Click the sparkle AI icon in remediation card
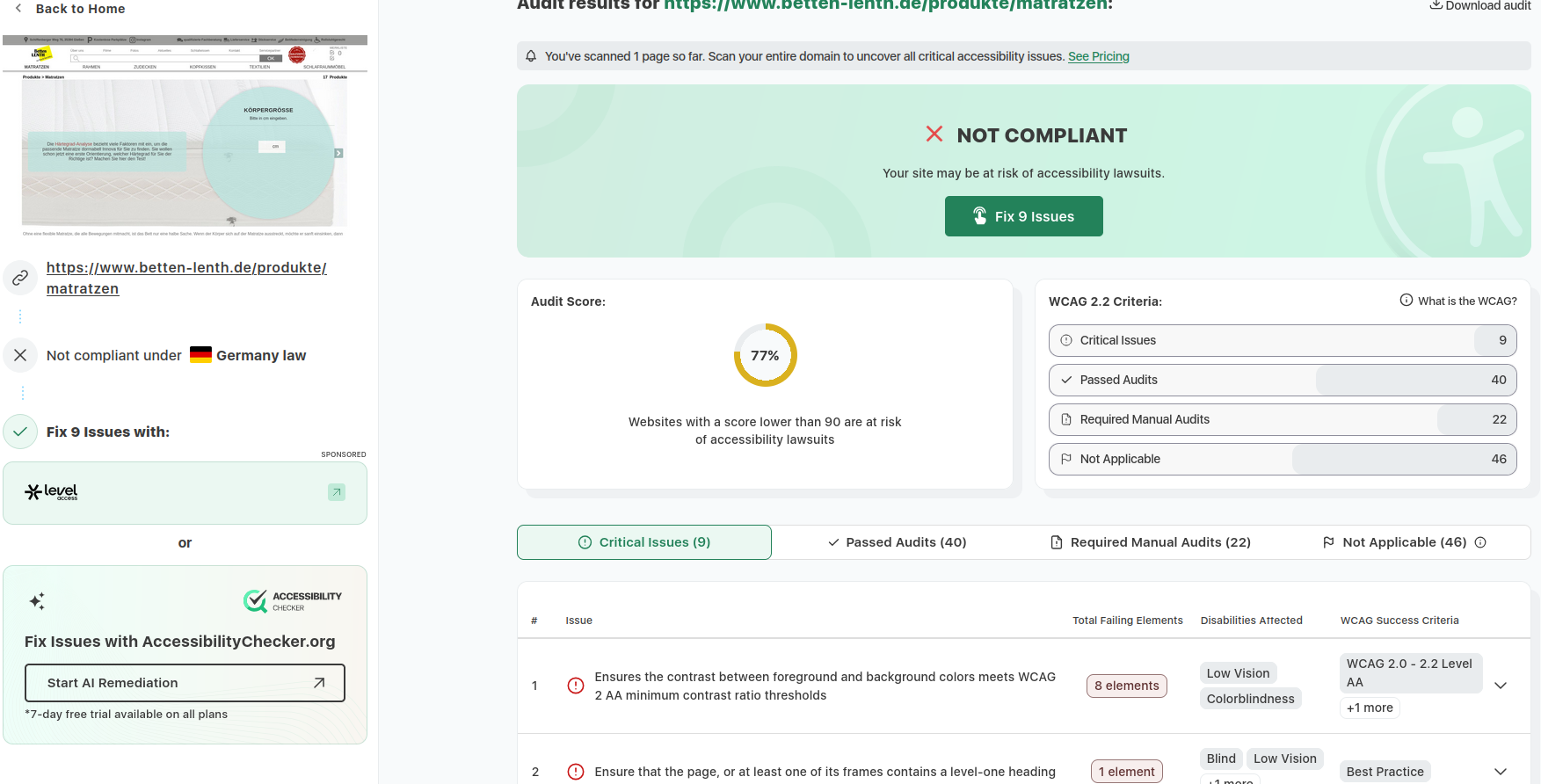 37,601
